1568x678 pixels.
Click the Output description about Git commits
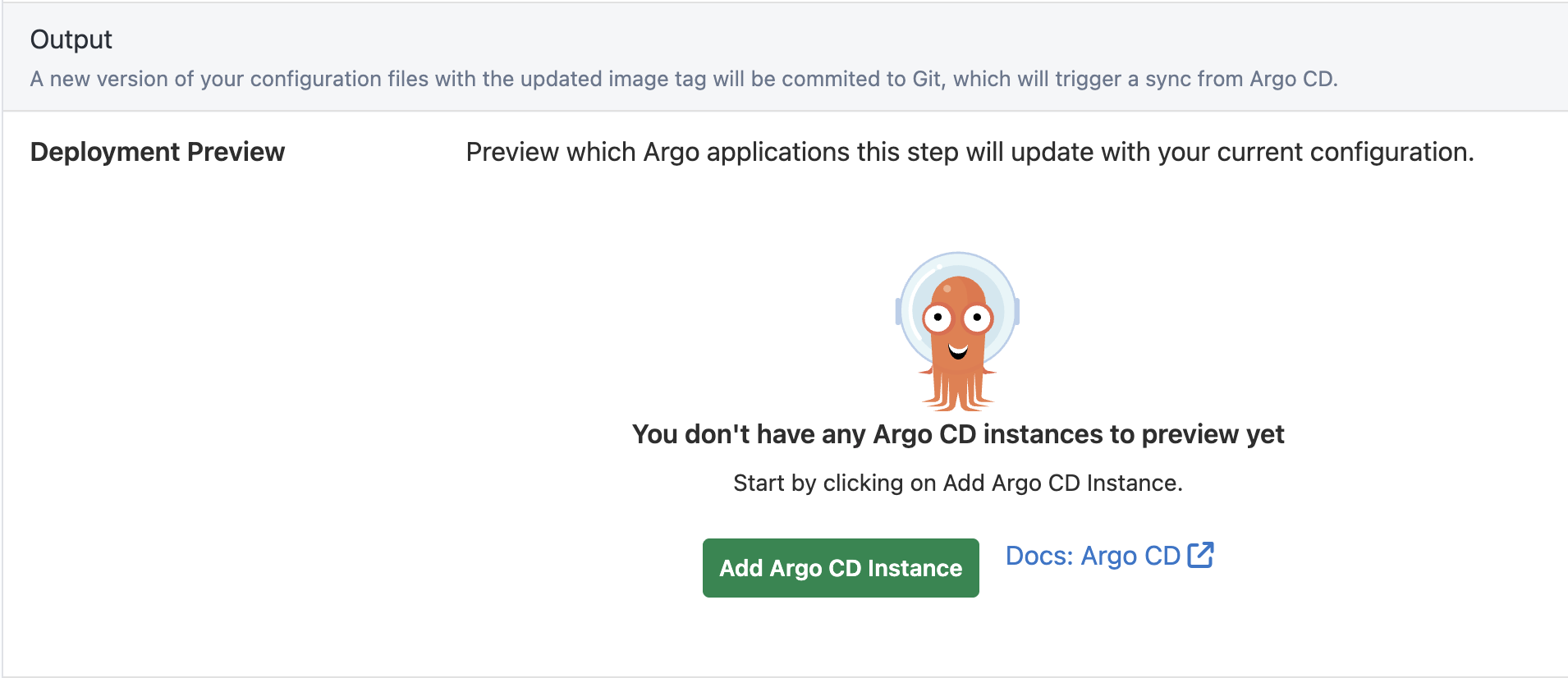click(684, 79)
